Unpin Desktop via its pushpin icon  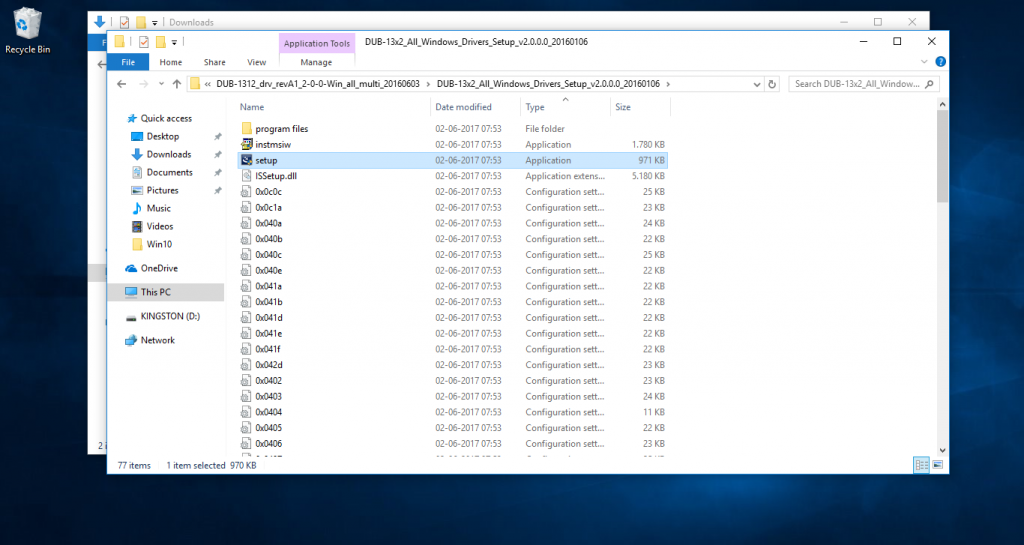click(217, 136)
